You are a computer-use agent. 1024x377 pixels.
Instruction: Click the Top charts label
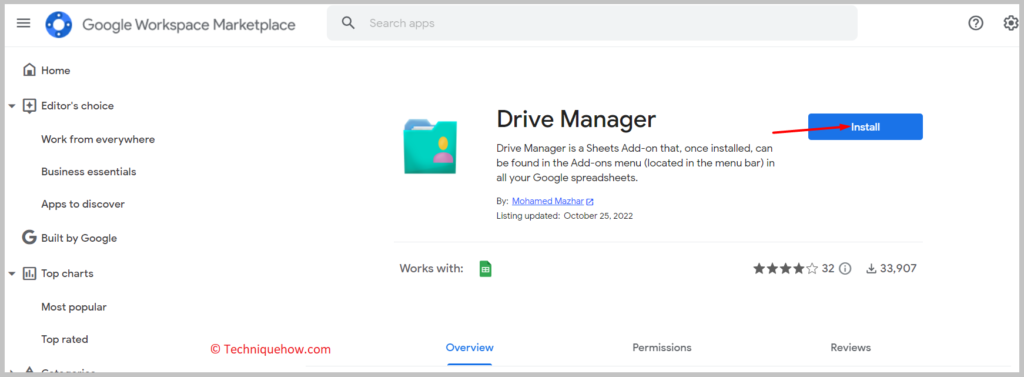pyautogui.click(x=67, y=274)
